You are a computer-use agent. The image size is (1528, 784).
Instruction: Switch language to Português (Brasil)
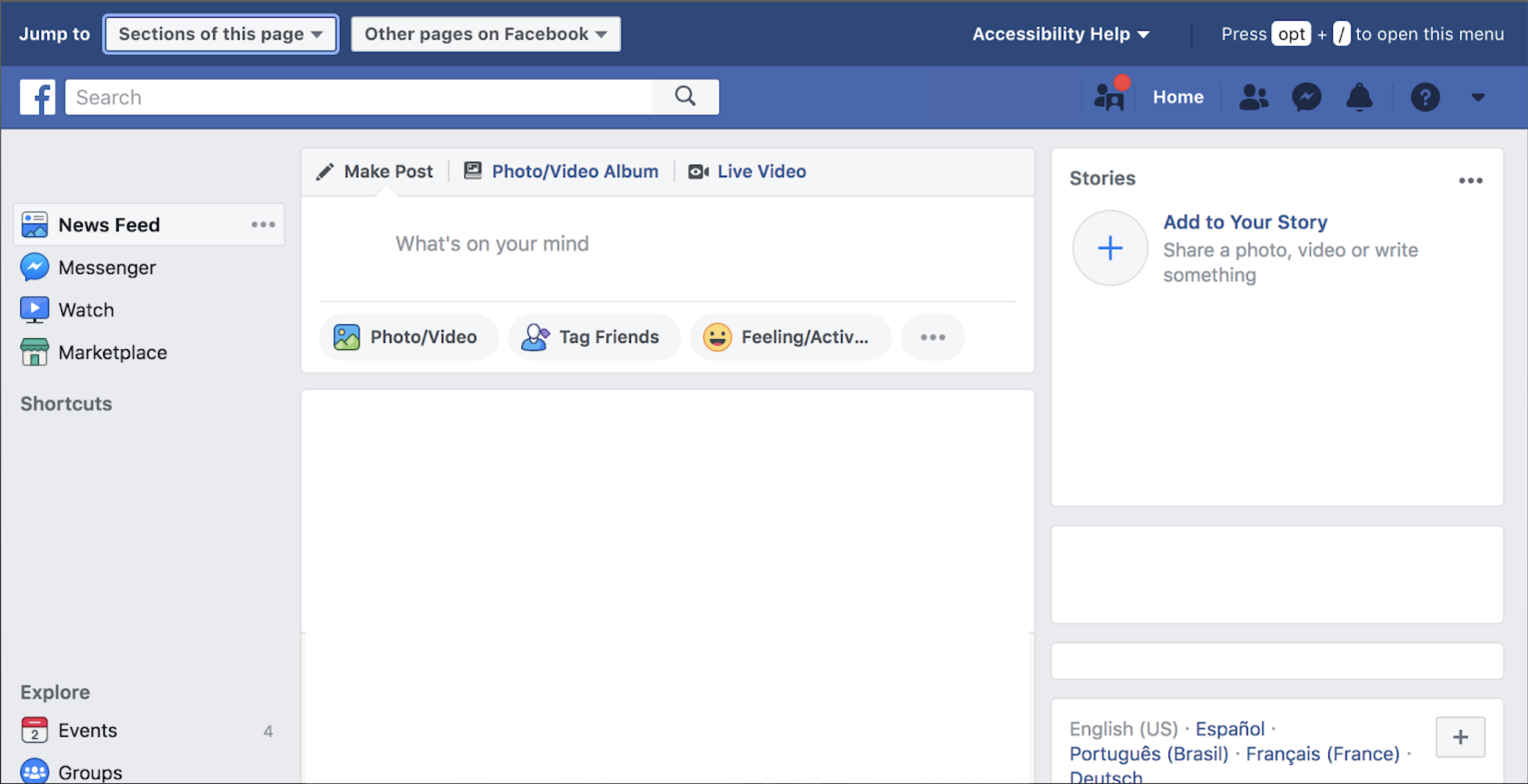pos(1148,754)
